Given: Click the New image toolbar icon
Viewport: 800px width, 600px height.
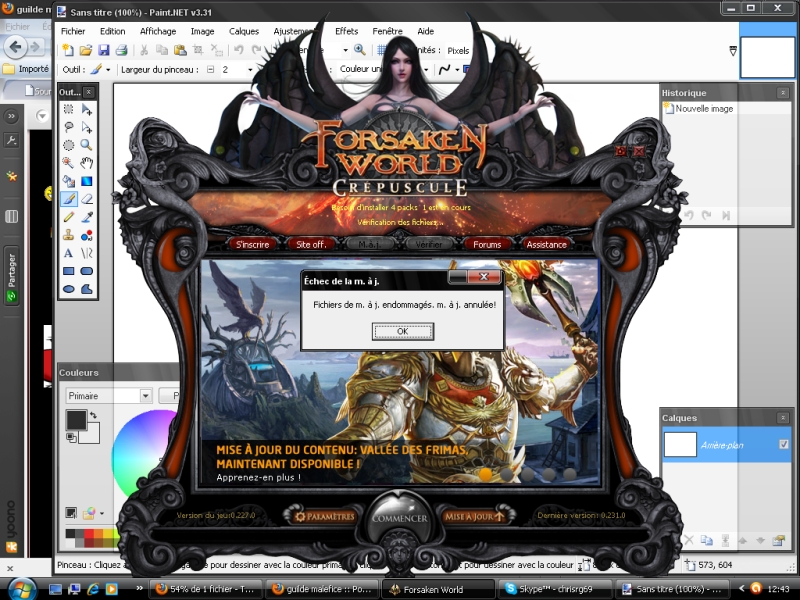Looking at the screenshot, I should click(x=67, y=50).
